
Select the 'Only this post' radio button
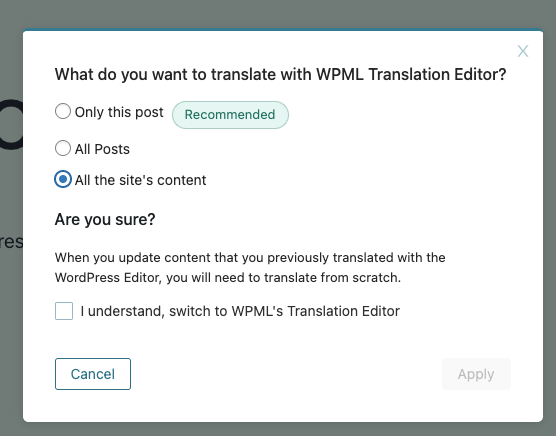(x=63, y=111)
